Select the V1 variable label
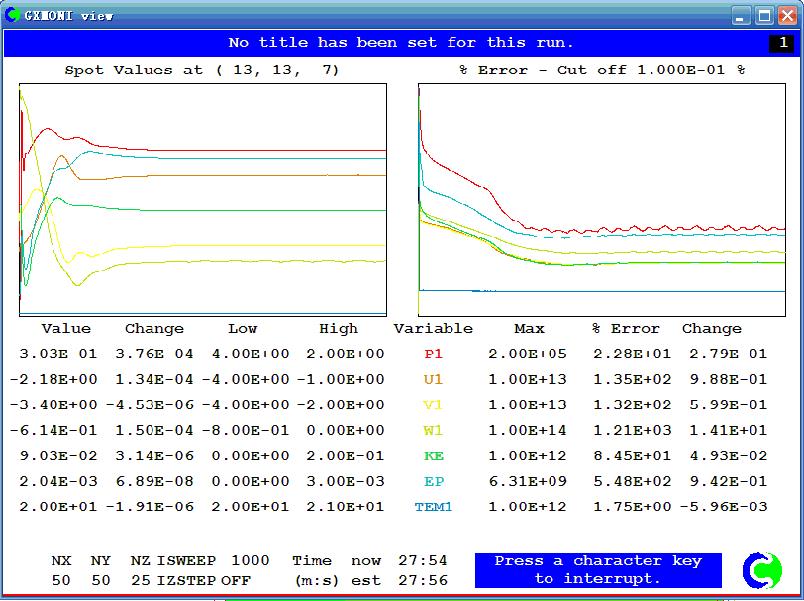Viewport: 804px width, 601px height. (x=433, y=405)
